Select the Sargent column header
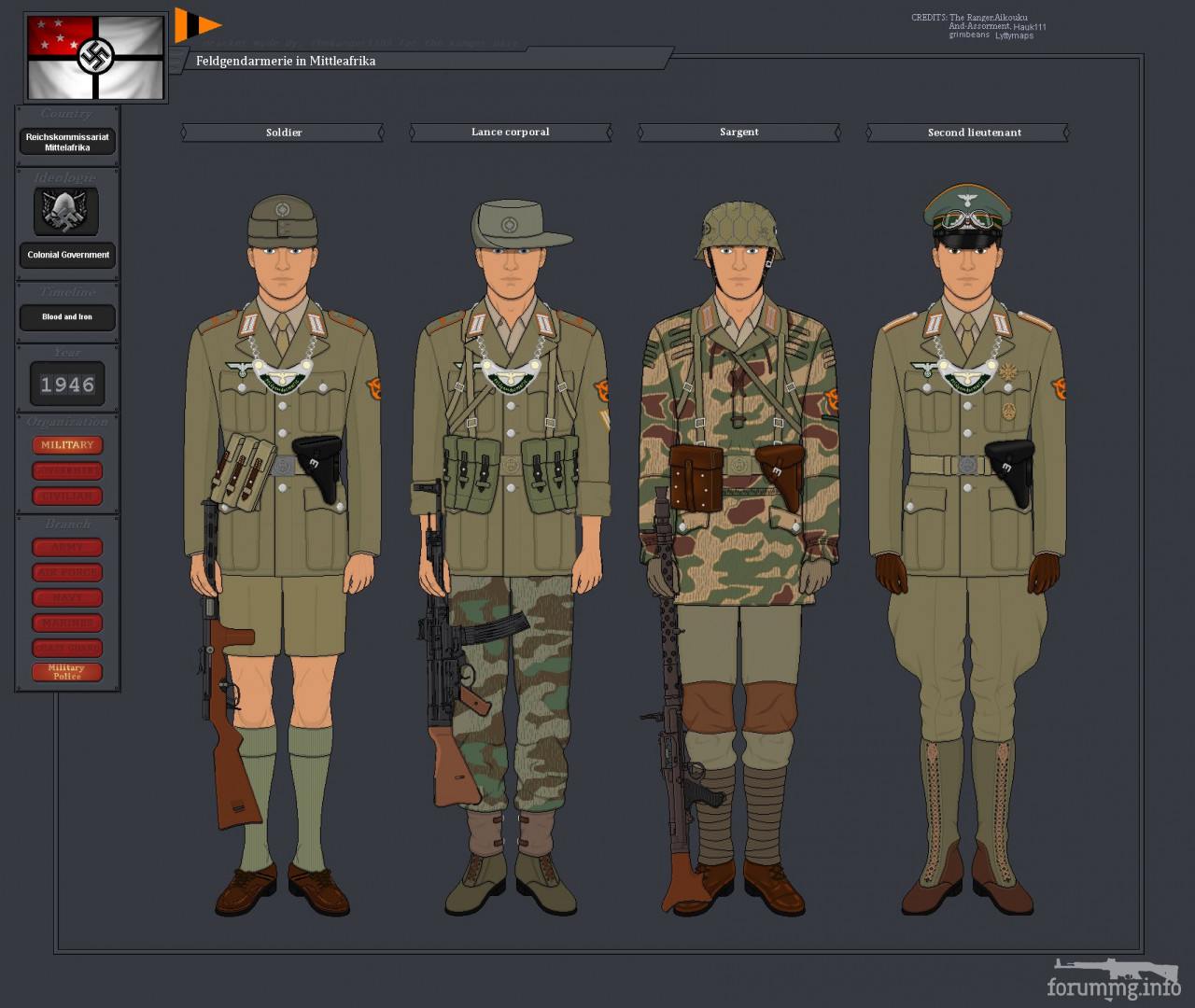 point(739,133)
